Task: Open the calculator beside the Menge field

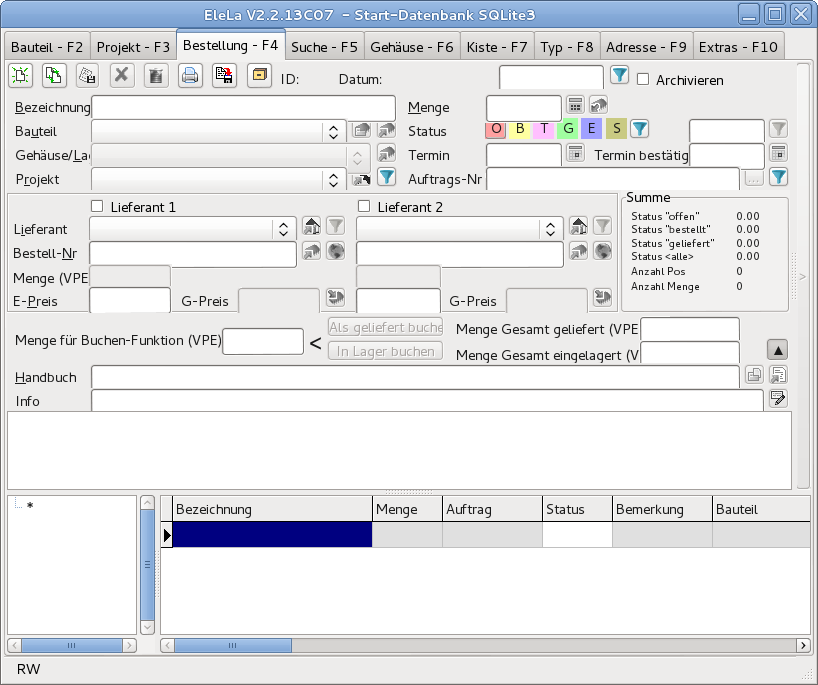Action: (575, 105)
